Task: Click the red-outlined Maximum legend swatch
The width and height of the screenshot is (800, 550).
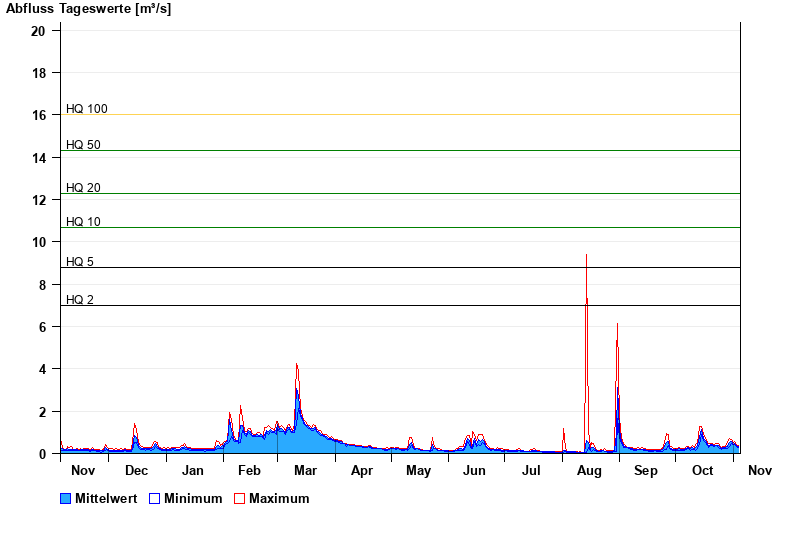Action: tap(239, 498)
